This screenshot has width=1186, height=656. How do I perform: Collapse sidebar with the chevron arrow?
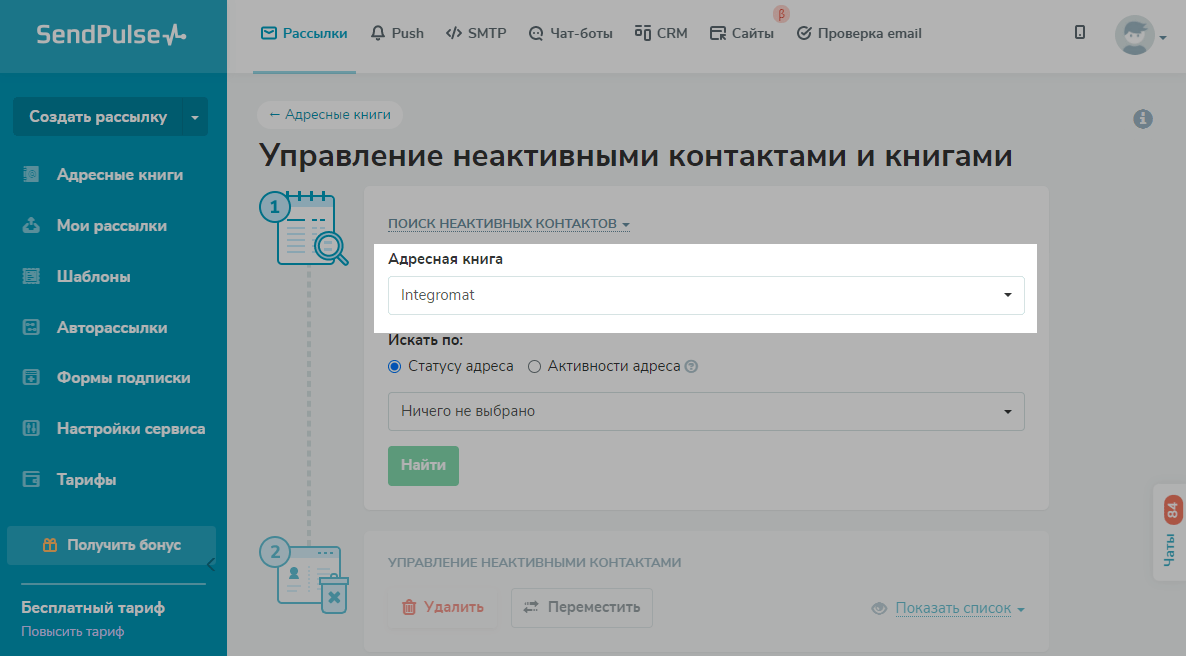pos(210,564)
